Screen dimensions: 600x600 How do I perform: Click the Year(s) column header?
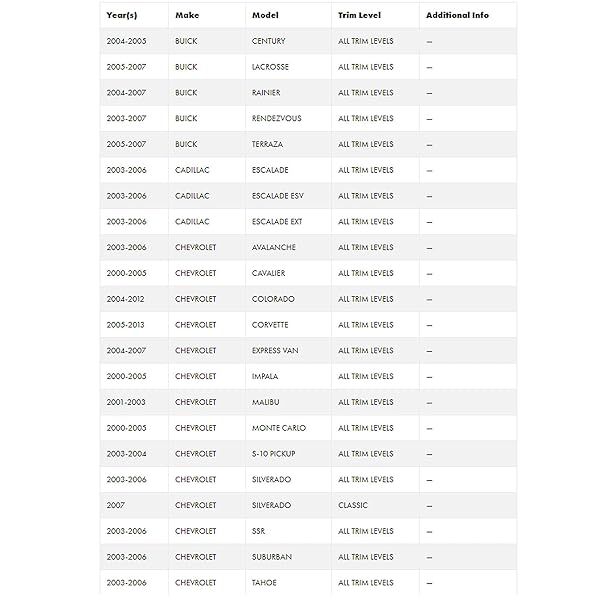click(x=122, y=16)
